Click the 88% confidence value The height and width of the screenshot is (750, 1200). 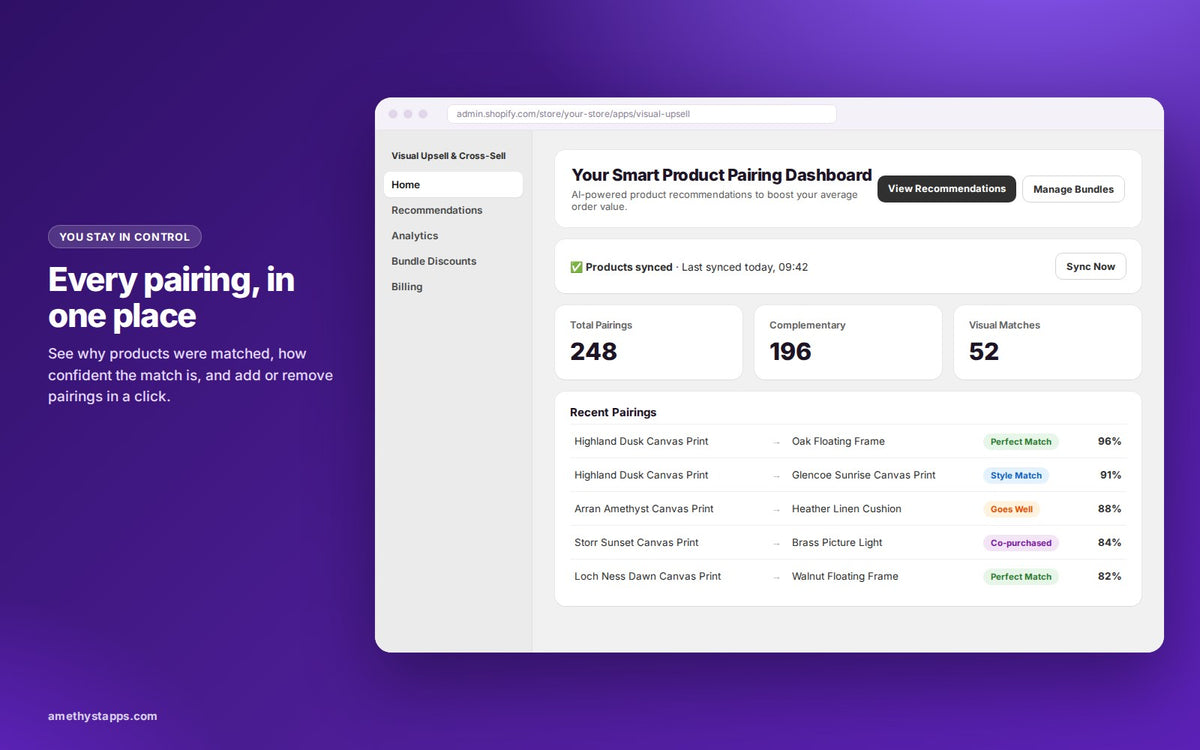pos(1110,509)
